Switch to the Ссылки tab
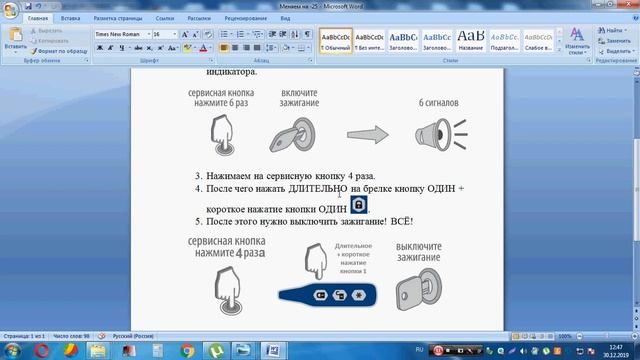The width and height of the screenshot is (640, 360). coord(165,18)
